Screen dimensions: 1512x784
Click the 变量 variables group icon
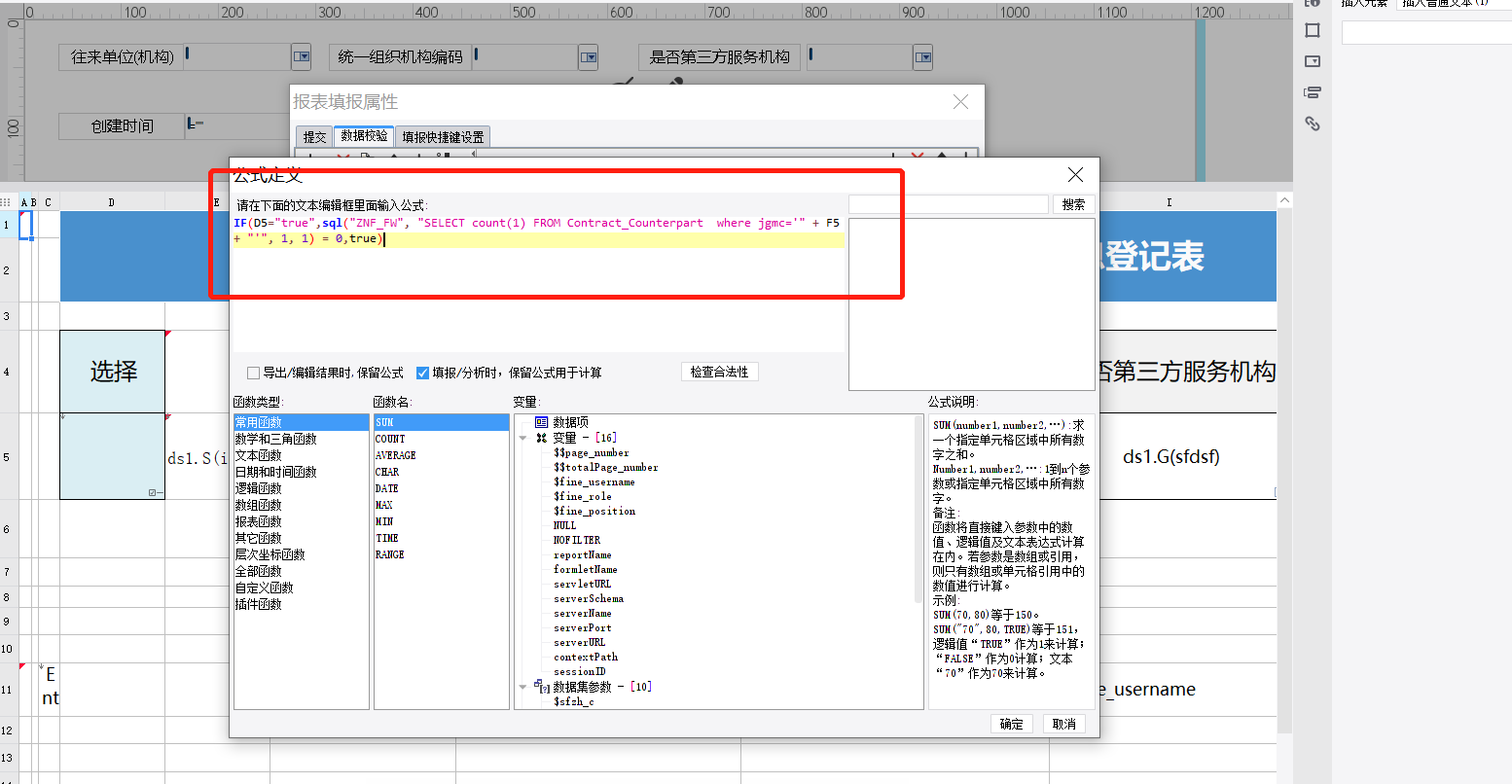(542, 438)
